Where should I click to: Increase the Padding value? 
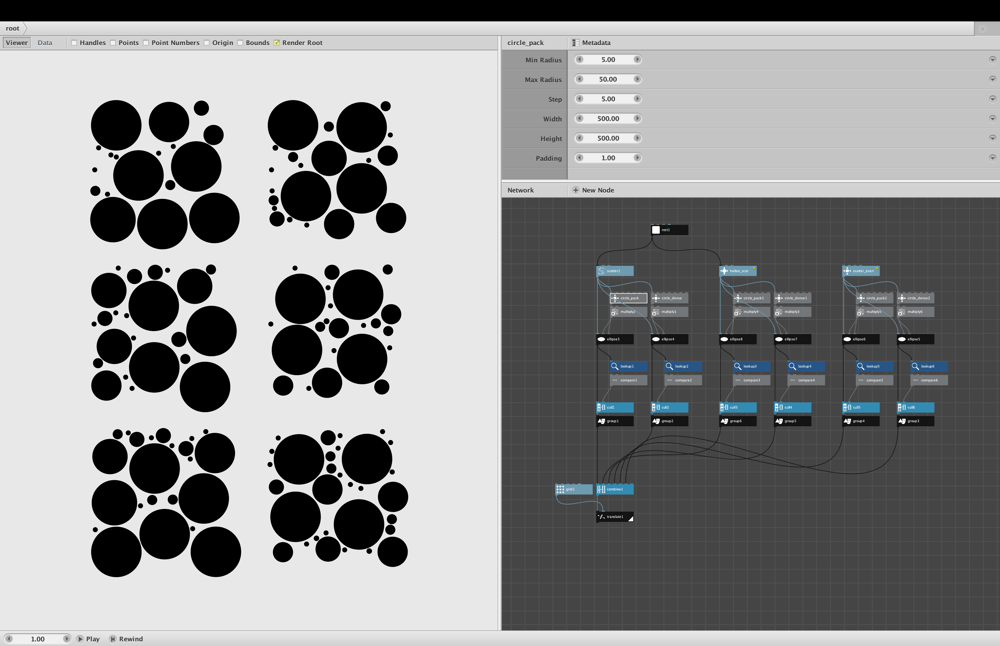coord(636,158)
